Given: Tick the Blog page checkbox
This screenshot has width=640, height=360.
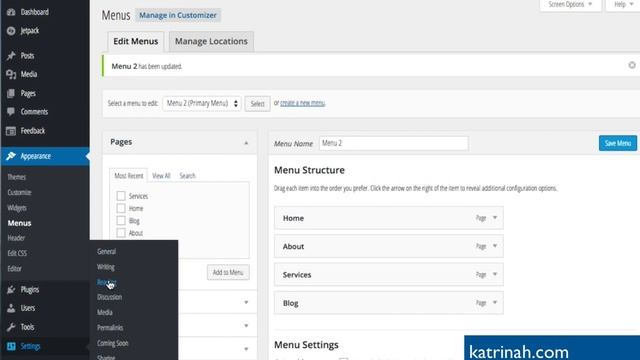Looking at the screenshot, I should point(121,220).
